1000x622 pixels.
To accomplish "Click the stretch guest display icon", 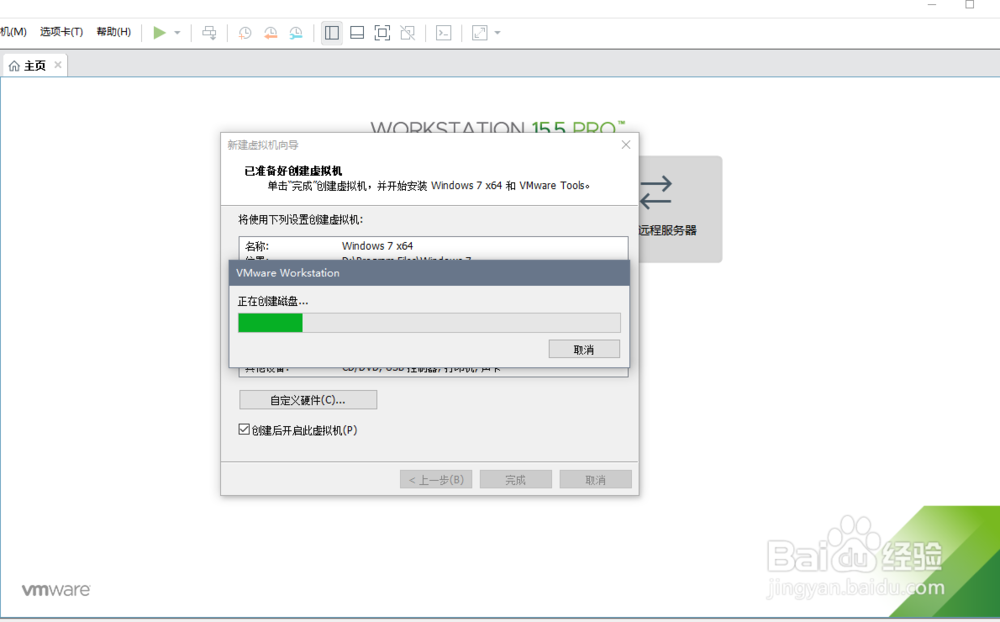I will (480, 33).
